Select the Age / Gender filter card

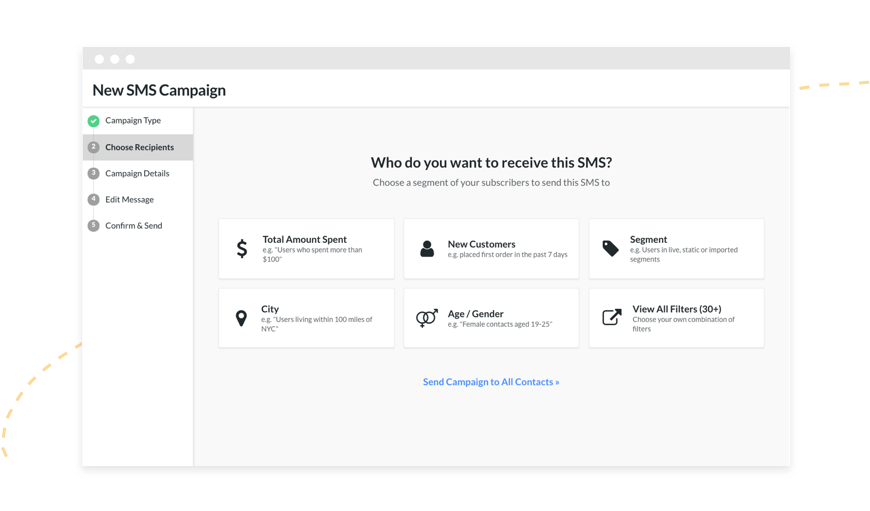(491, 318)
